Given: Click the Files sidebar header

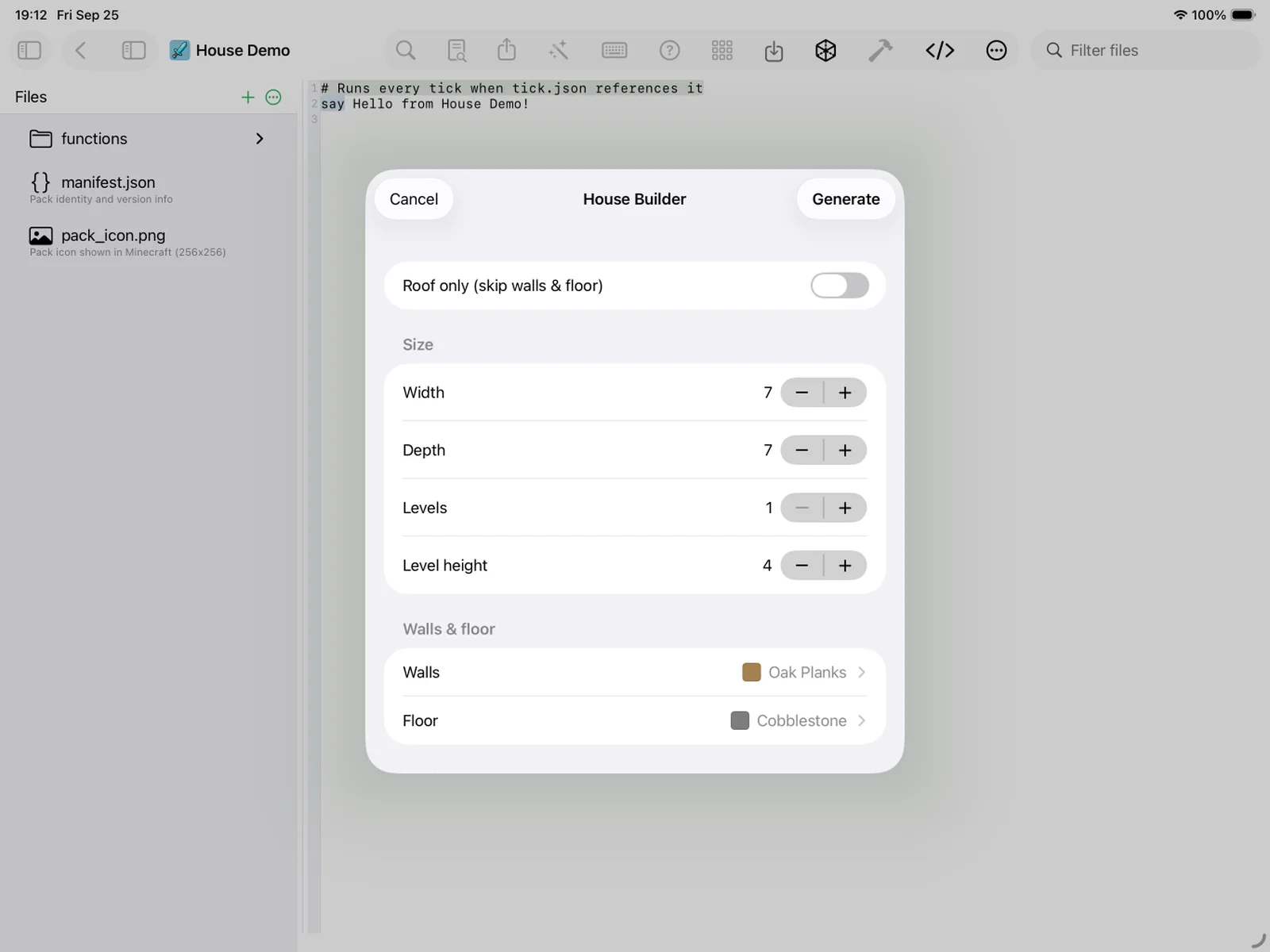Looking at the screenshot, I should 31,97.
